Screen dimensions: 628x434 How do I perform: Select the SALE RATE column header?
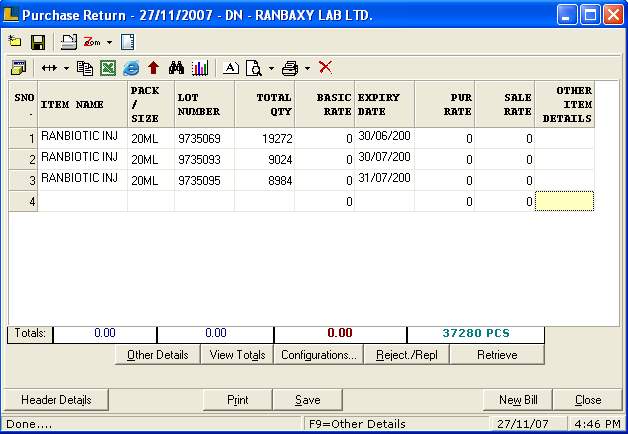(x=505, y=104)
